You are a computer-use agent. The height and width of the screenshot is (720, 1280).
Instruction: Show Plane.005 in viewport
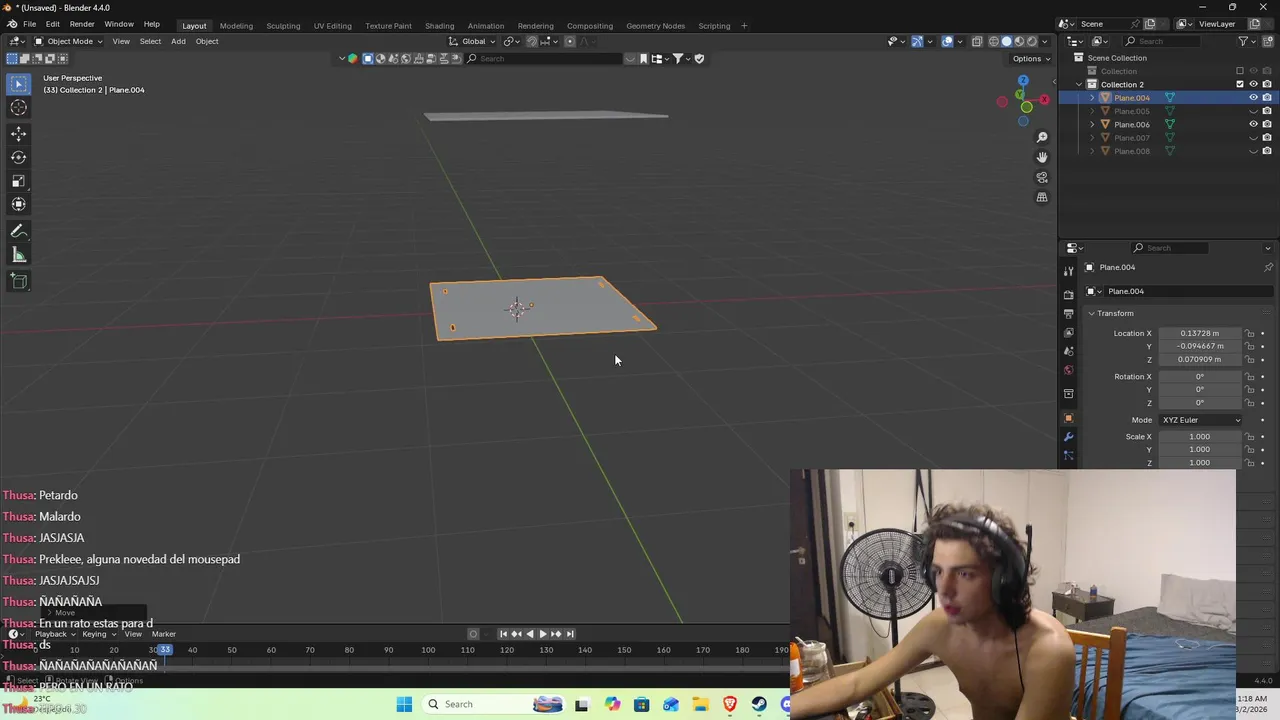(x=1253, y=111)
